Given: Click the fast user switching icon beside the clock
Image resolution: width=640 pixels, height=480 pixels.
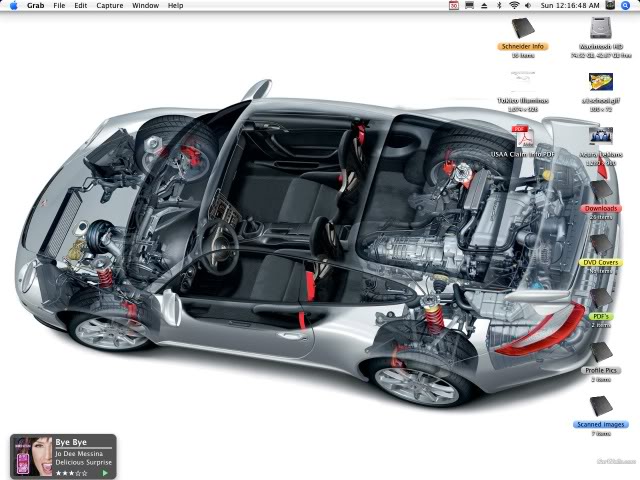Looking at the screenshot, I should pyautogui.click(x=610, y=5).
